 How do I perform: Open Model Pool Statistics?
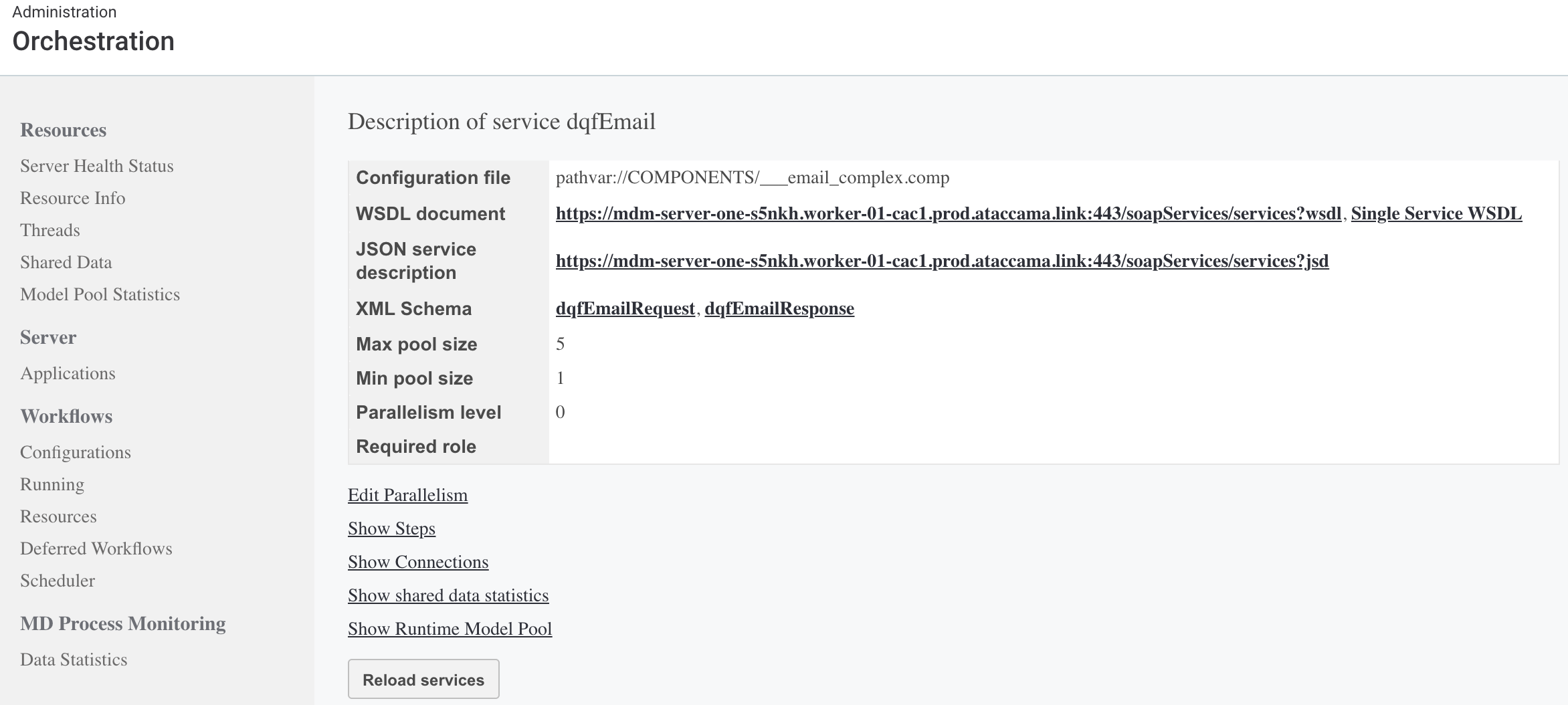pyautogui.click(x=100, y=294)
